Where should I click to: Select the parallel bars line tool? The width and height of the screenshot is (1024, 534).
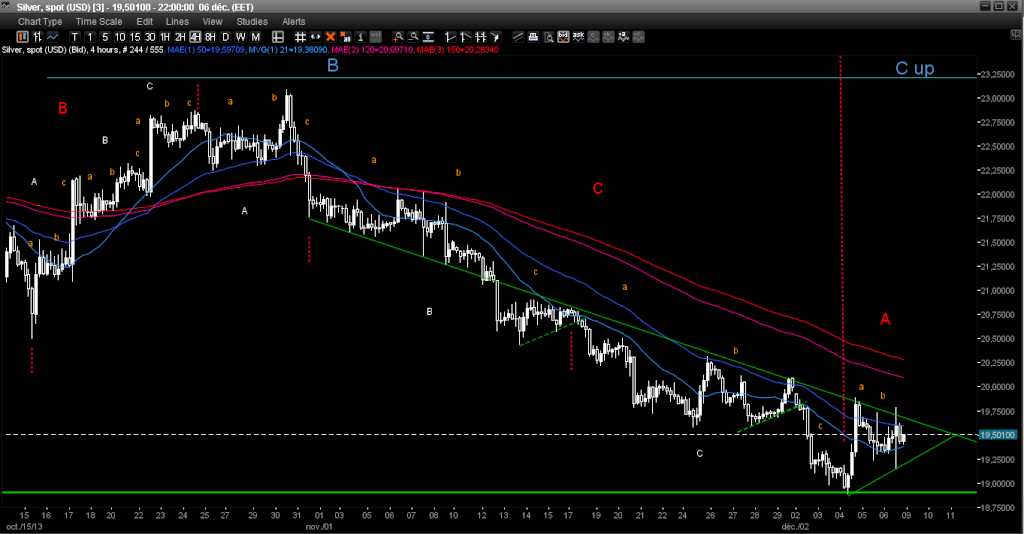481,37
